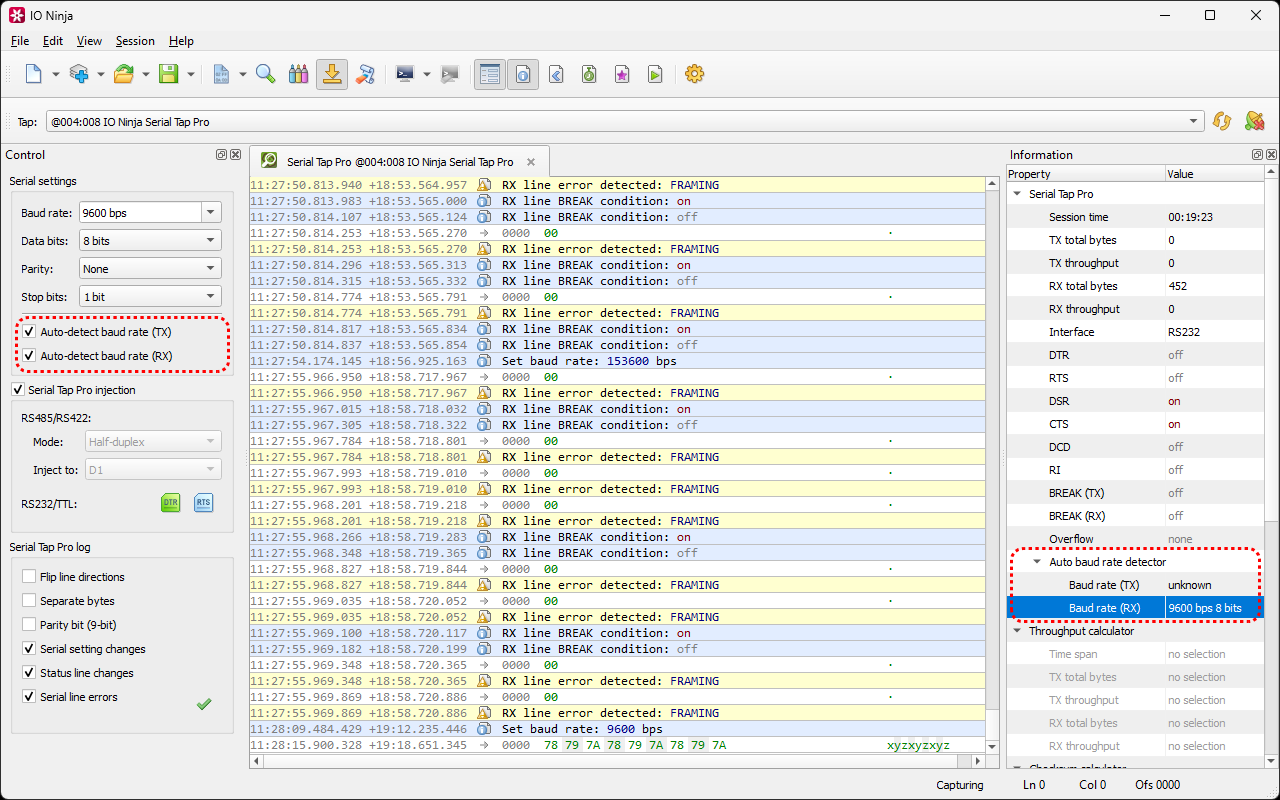This screenshot has width=1280, height=800.
Task: Uncheck Serial Tap Pro injection
Action: pyautogui.click(x=18, y=390)
